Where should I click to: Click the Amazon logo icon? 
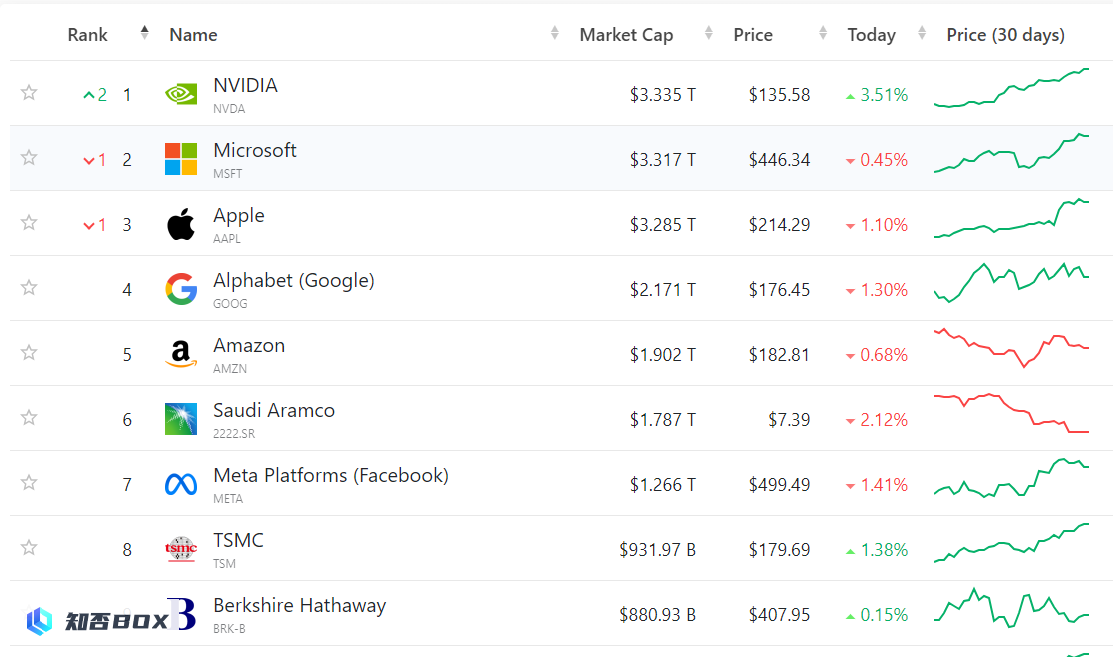(181, 354)
